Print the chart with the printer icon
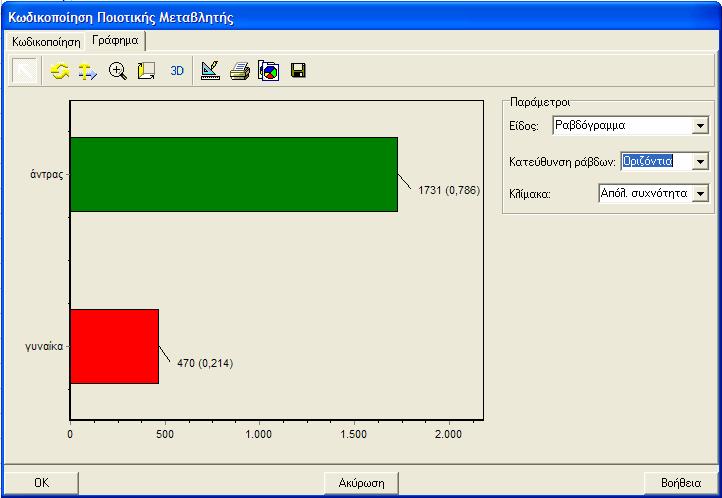Viewport: 722px width, 498px height. click(240, 71)
